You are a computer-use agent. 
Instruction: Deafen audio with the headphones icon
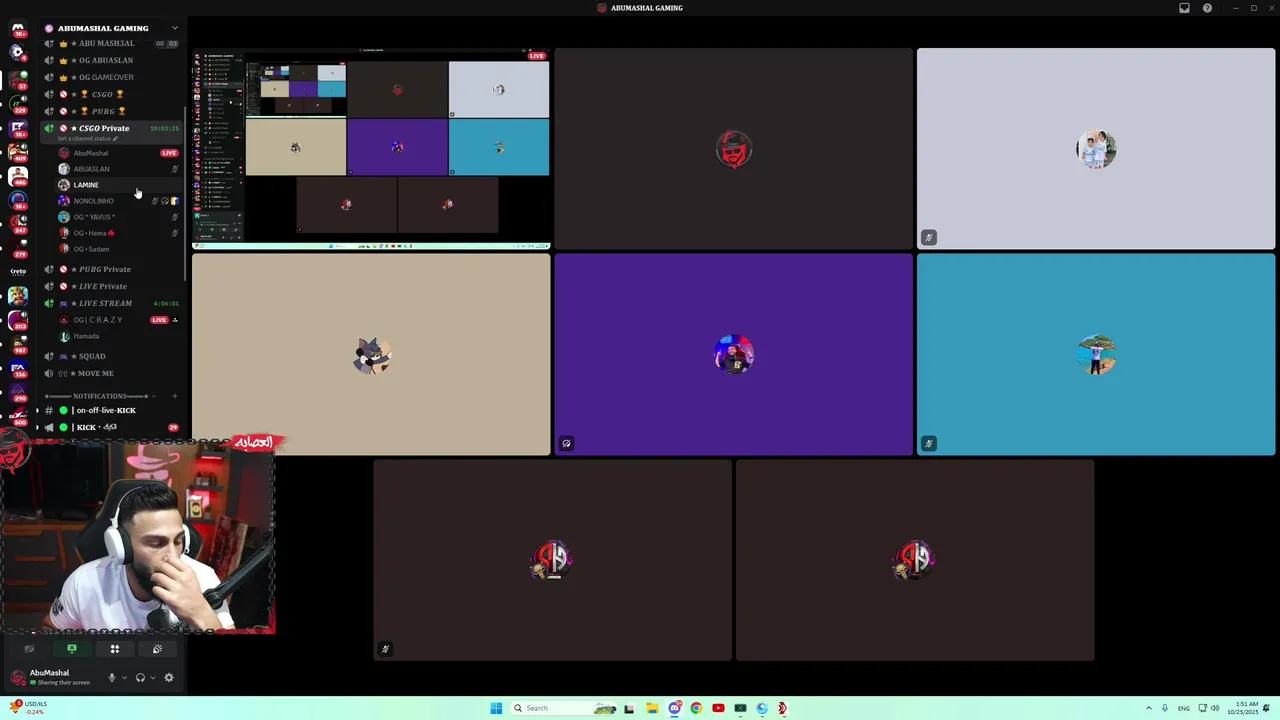[140, 677]
